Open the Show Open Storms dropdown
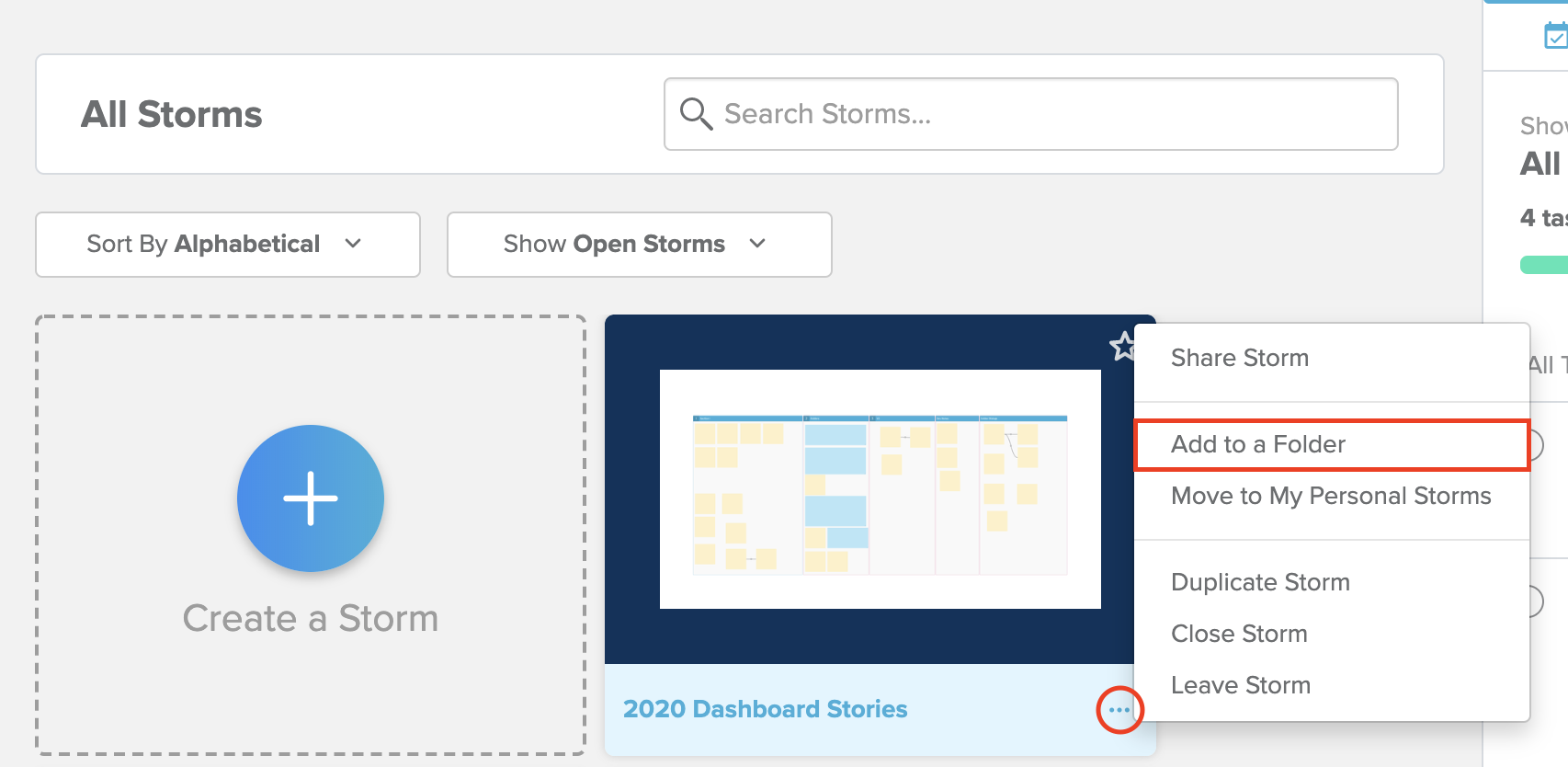Viewport: 1568px width, 767px height. point(640,245)
